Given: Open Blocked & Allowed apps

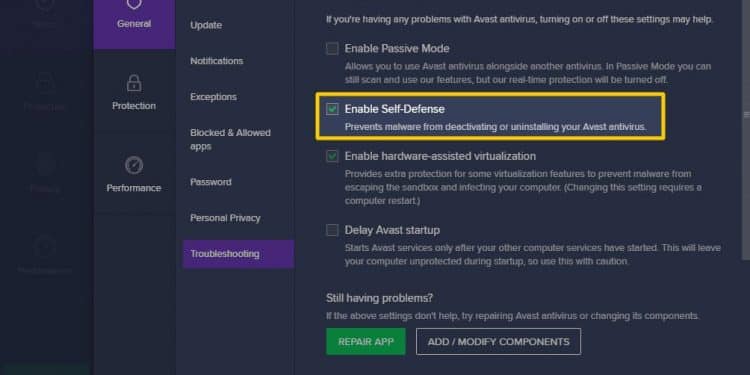Looking at the screenshot, I should tap(231, 139).
